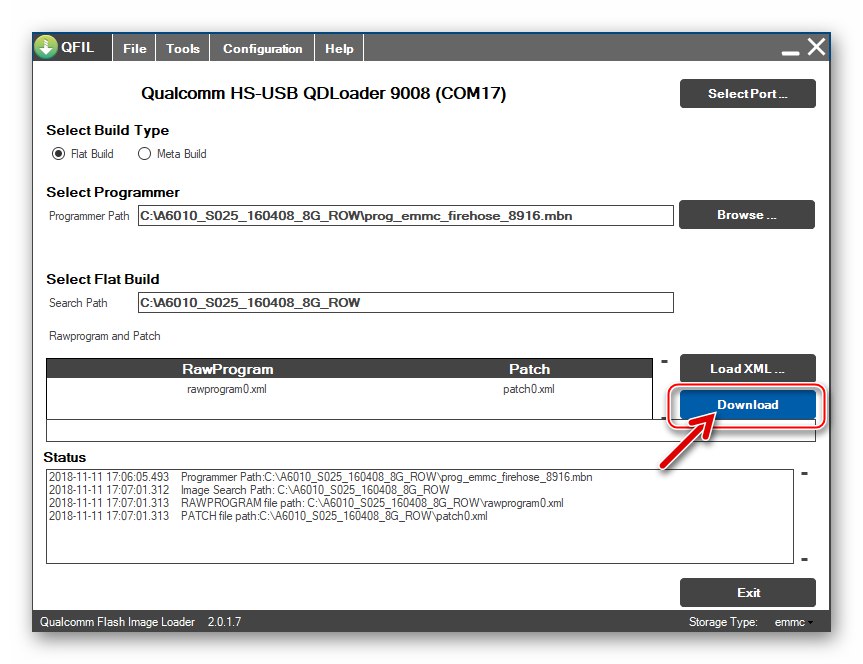The width and height of the screenshot is (863, 664).
Task: Start flashing with the Download button
Action: click(x=747, y=405)
